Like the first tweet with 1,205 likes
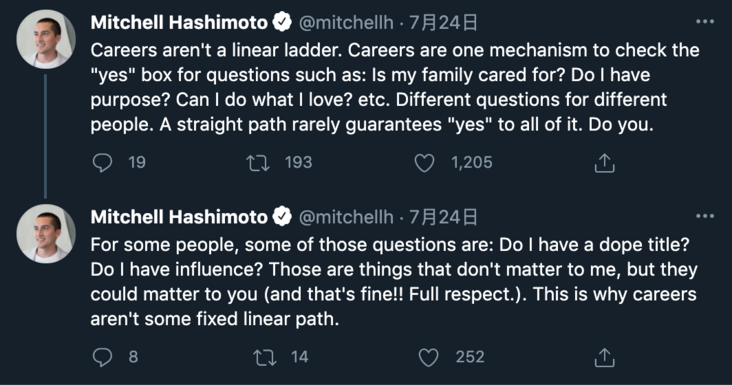The image size is (732, 385). tap(424, 163)
